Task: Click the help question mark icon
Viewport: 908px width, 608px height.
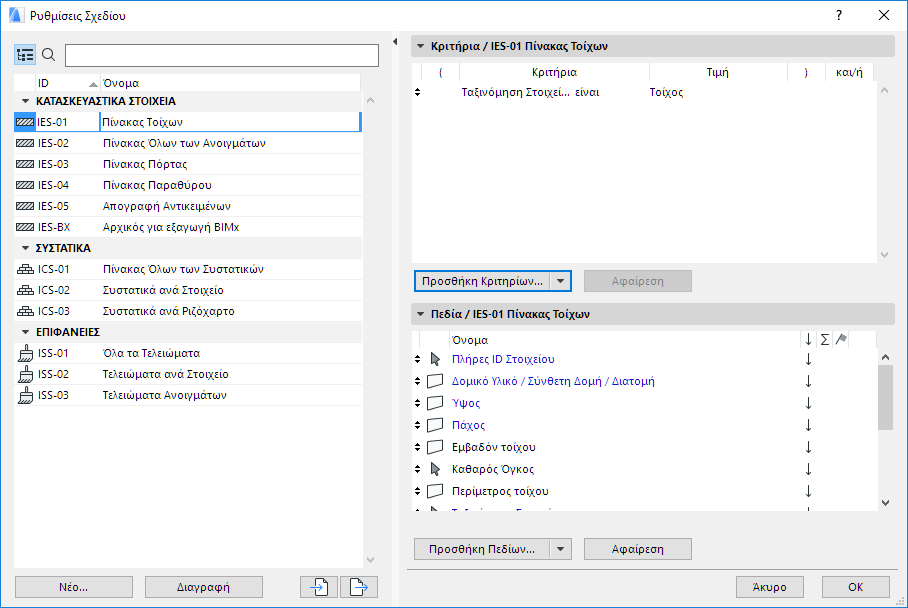Action: coord(839,15)
